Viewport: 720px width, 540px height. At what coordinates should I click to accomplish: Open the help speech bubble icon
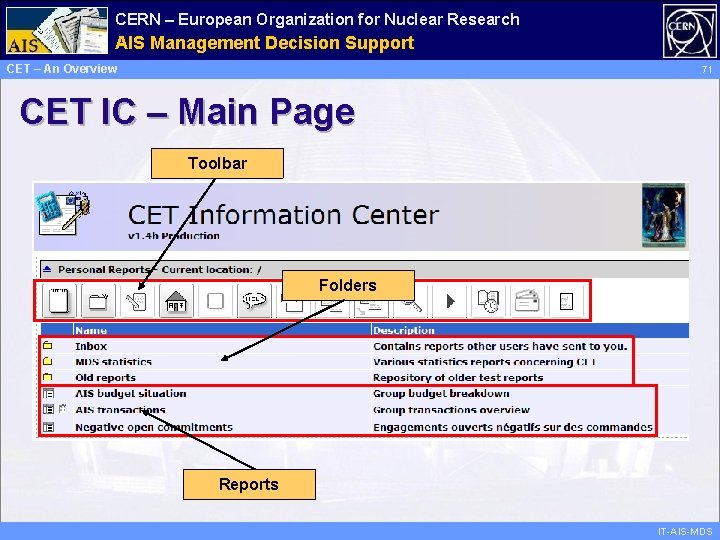[254, 301]
